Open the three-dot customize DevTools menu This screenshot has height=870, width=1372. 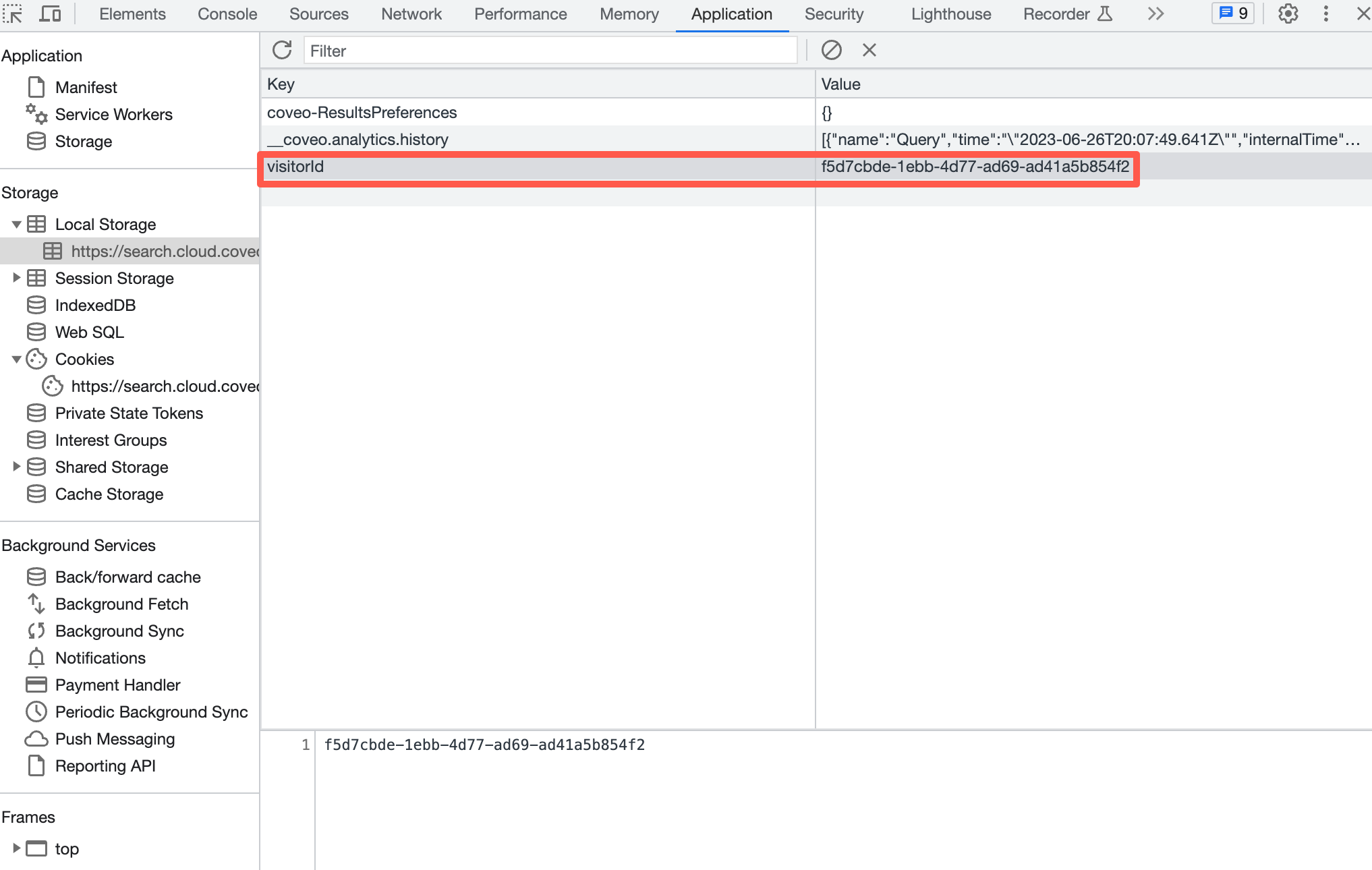tap(1325, 14)
